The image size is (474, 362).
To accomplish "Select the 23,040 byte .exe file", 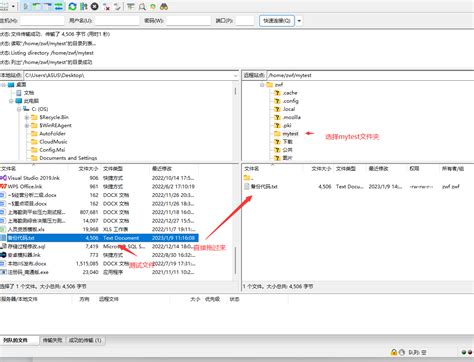I will pos(99,272).
